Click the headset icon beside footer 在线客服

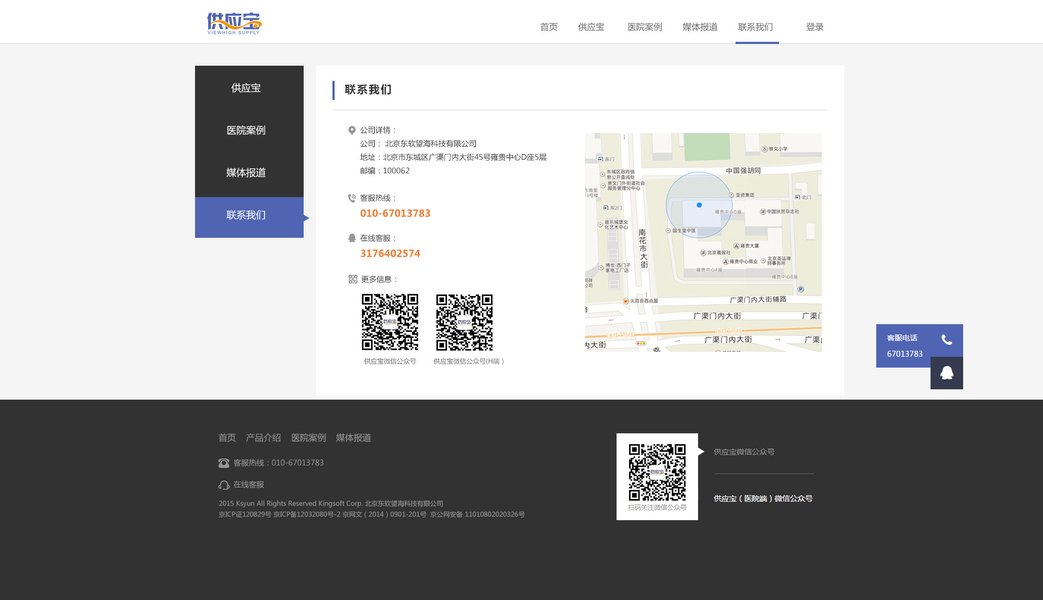click(224, 485)
